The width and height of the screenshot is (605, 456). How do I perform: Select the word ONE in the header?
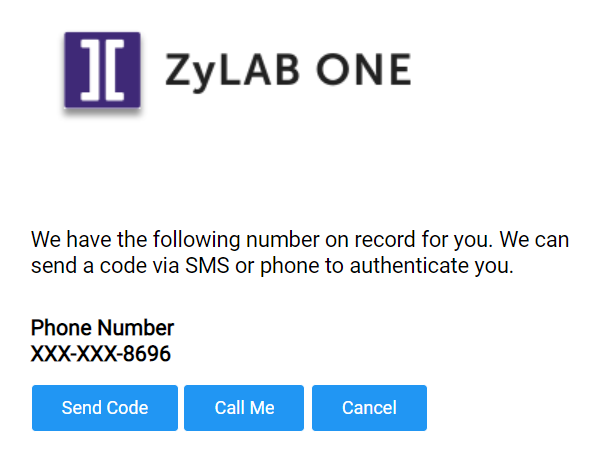point(364,69)
